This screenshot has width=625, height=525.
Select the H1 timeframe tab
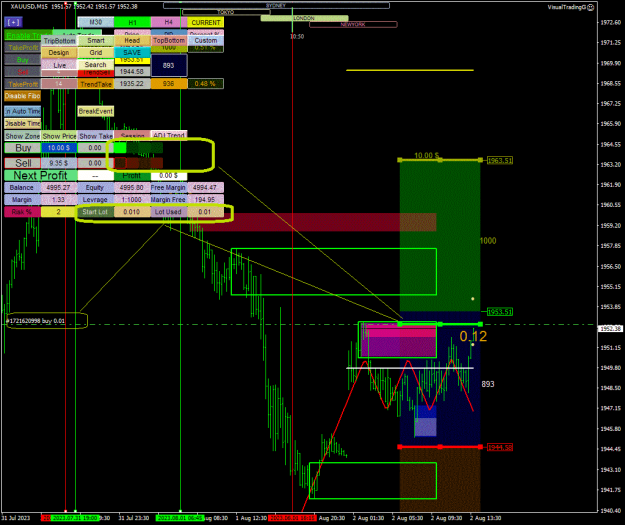(132, 22)
